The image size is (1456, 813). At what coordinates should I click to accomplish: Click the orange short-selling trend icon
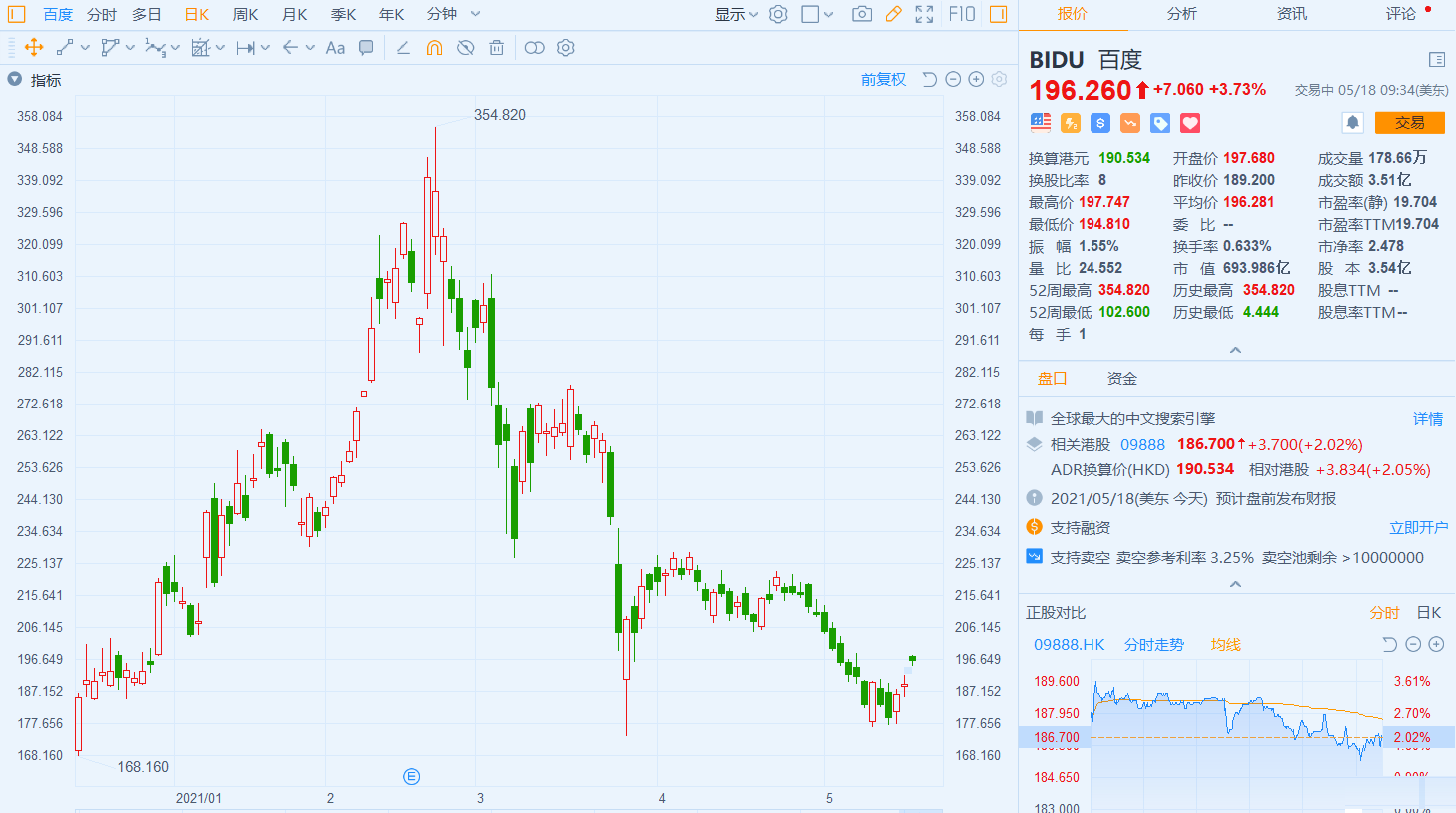(1130, 123)
